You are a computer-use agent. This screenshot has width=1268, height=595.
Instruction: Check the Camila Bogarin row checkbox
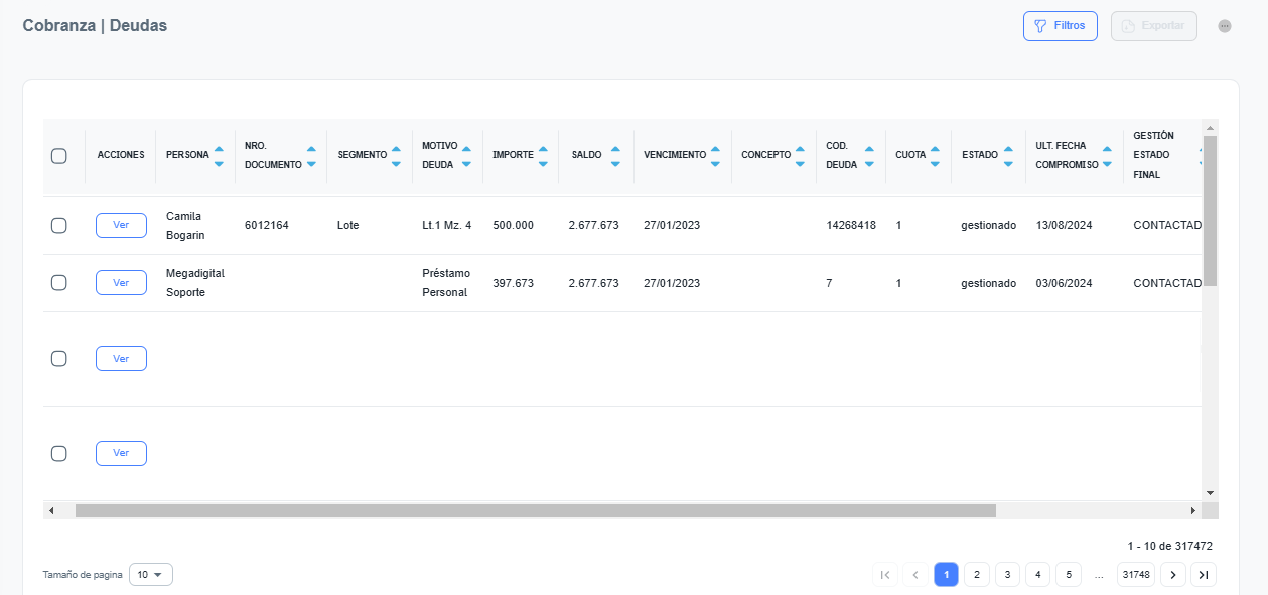pos(59,226)
